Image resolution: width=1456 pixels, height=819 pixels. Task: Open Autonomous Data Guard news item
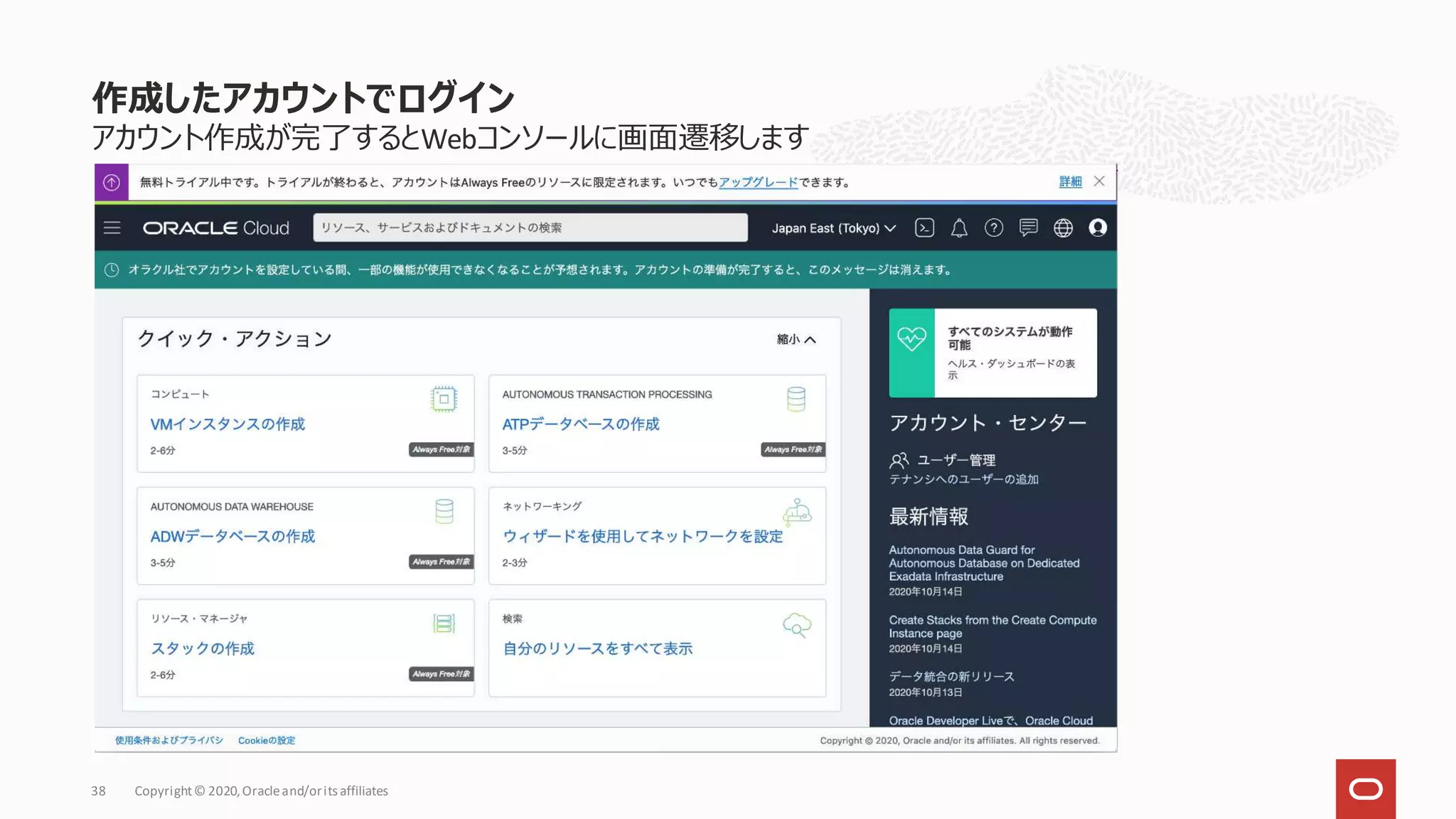coord(984,563)
